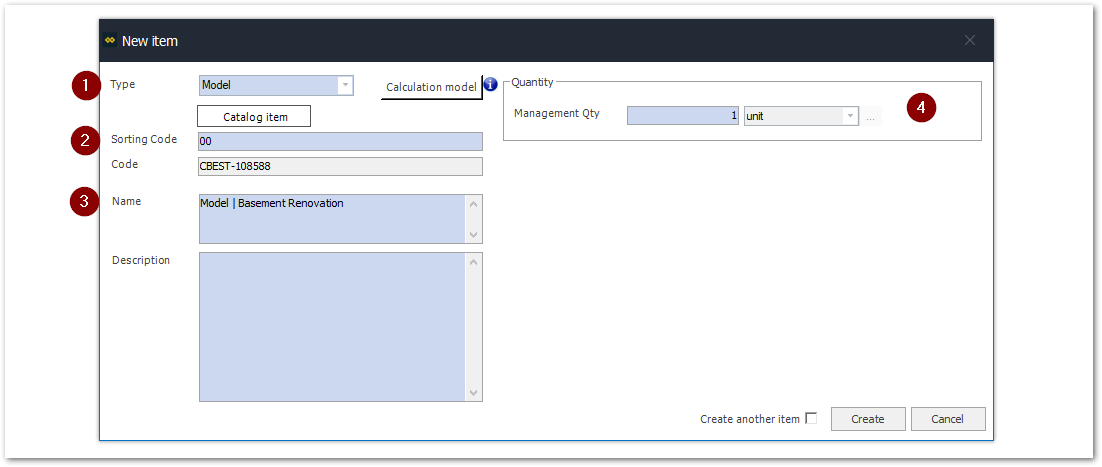Click red callout marker number 3
1102x467 pixels.
click(x=84, y=202)
